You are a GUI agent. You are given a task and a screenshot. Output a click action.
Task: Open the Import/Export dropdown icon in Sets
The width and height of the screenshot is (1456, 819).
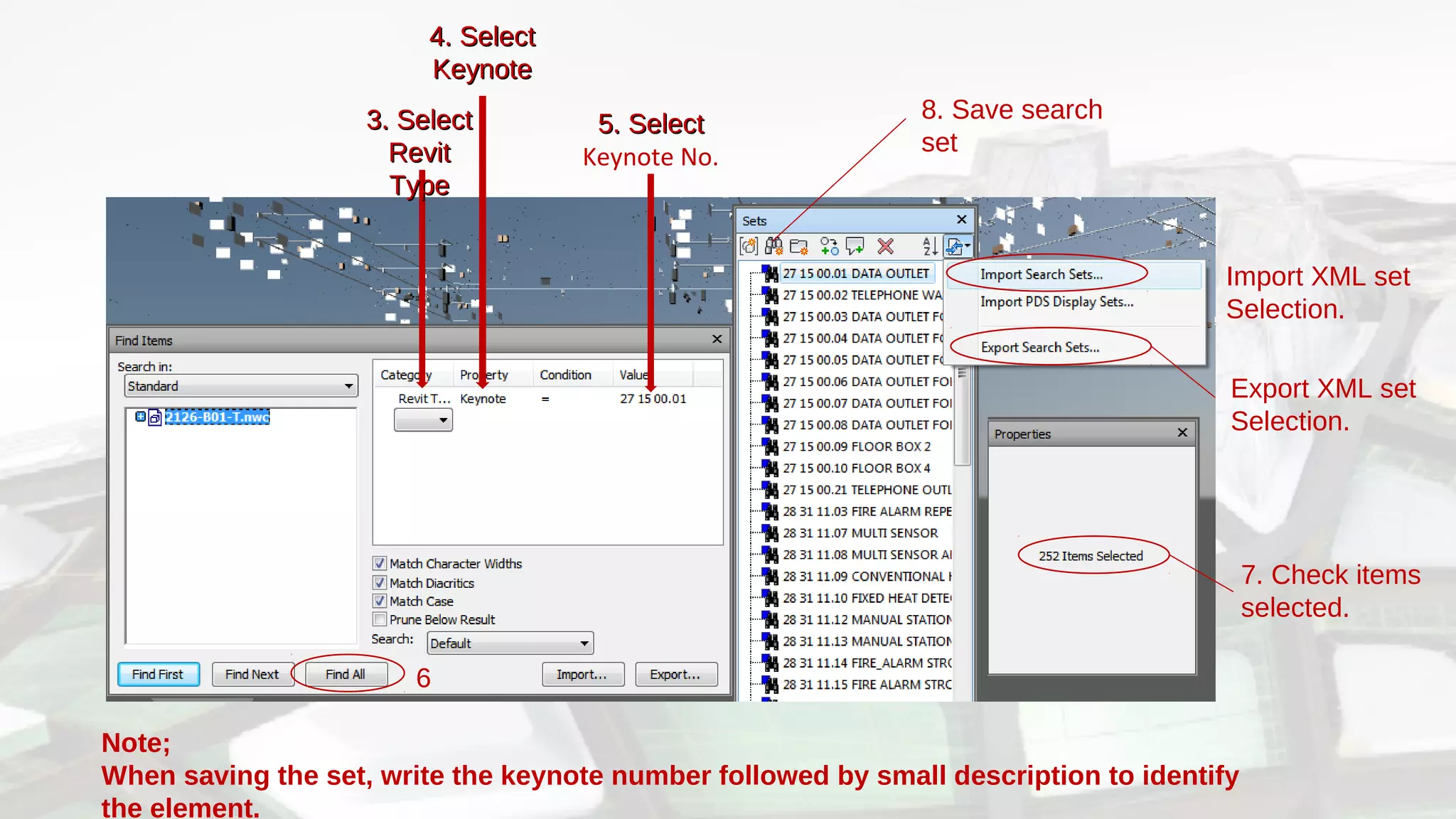958,247
